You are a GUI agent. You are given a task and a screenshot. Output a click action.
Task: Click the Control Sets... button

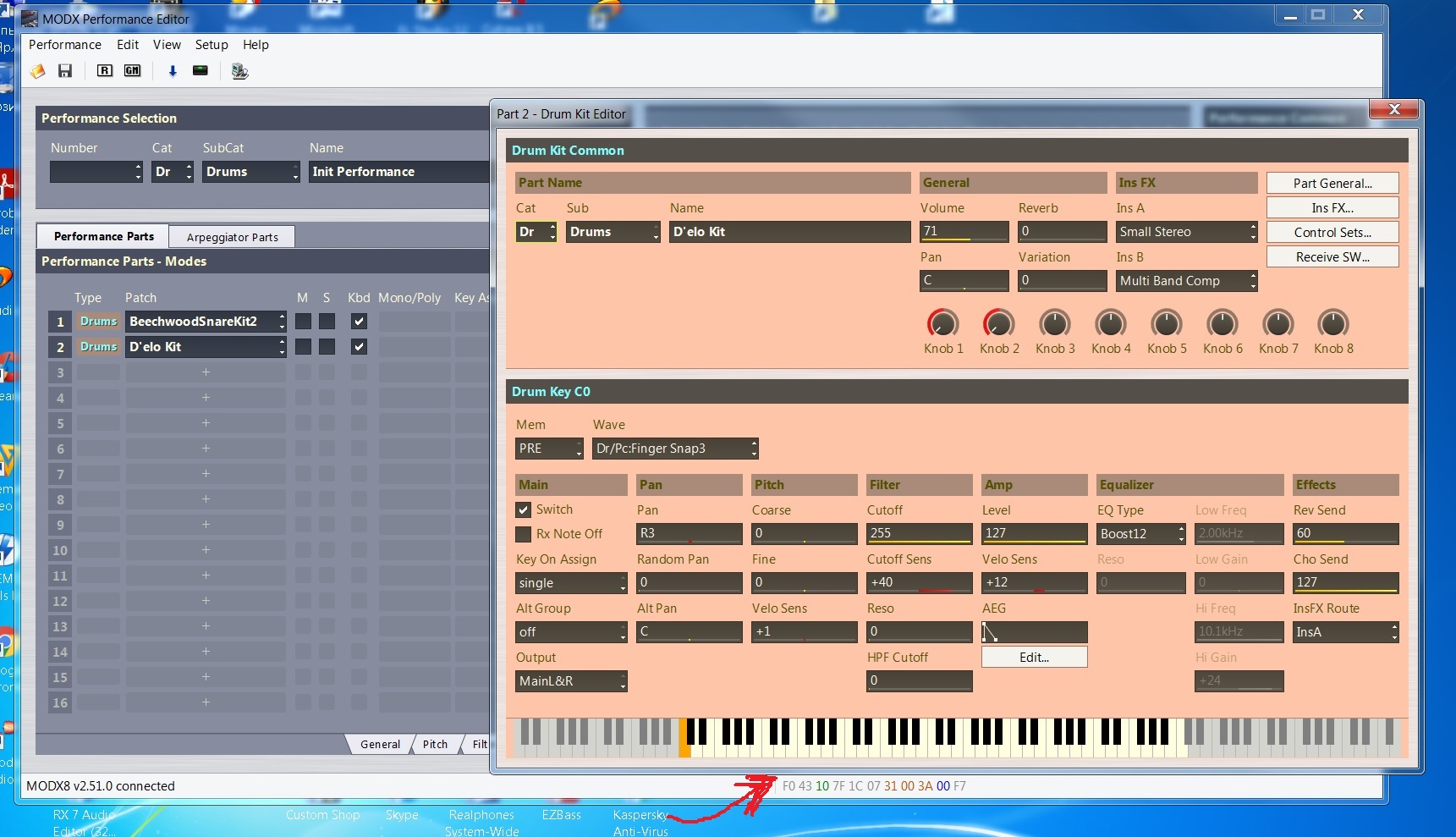coord(1332,233)
